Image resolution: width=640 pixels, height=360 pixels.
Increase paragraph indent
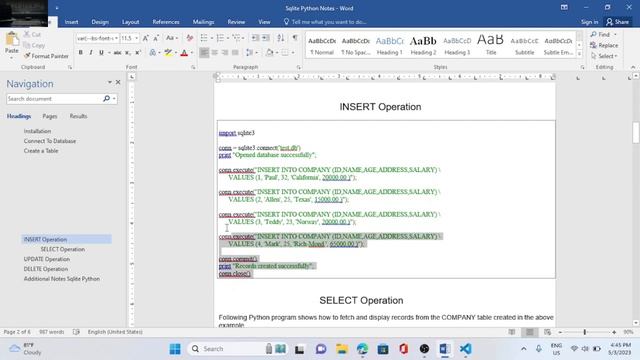pos(266,38)
